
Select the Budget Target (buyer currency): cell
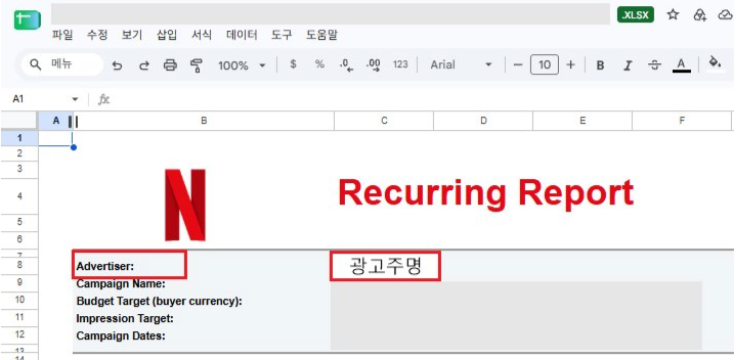tap(159, 301)
